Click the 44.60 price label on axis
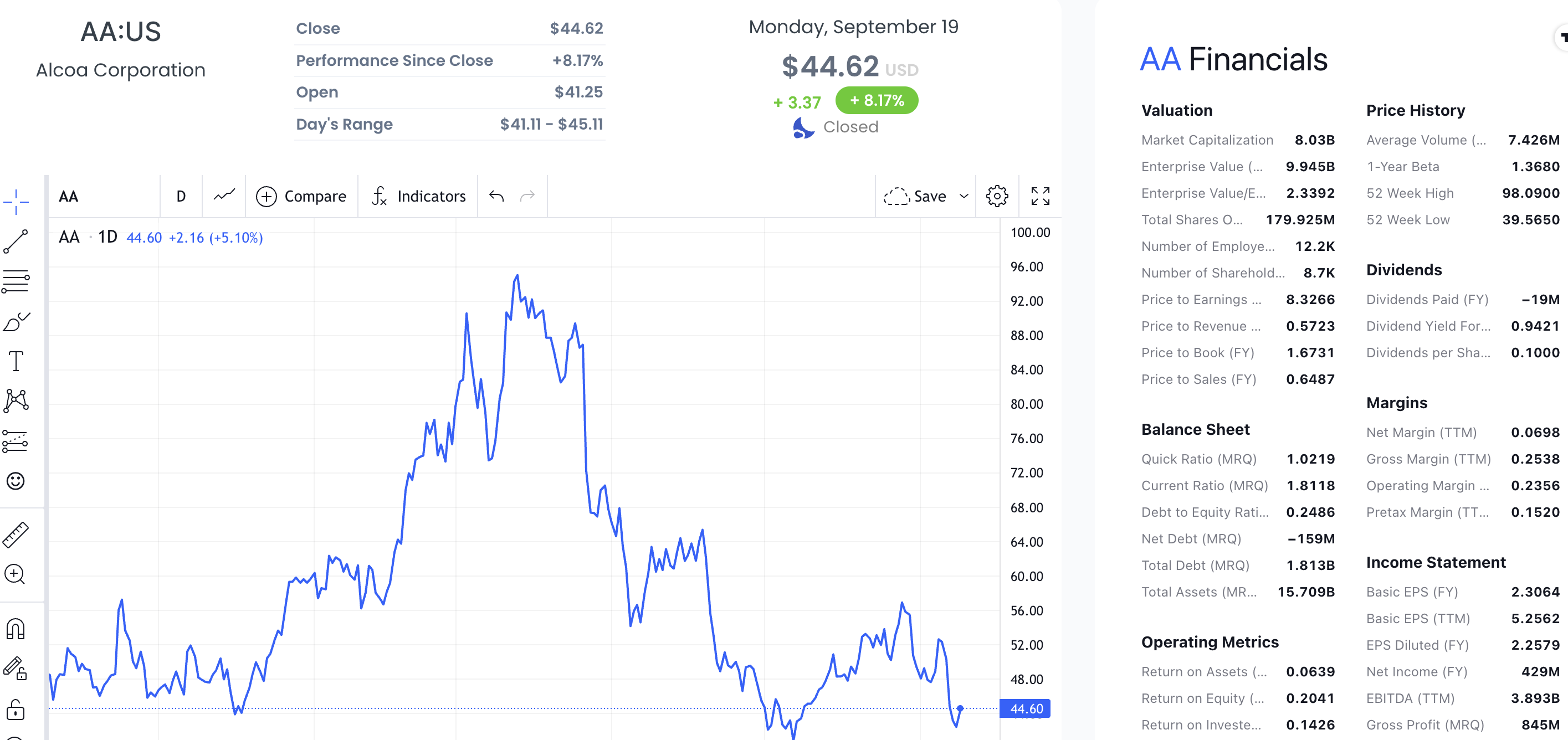The image size is (1568, 740). (1026, 708)
